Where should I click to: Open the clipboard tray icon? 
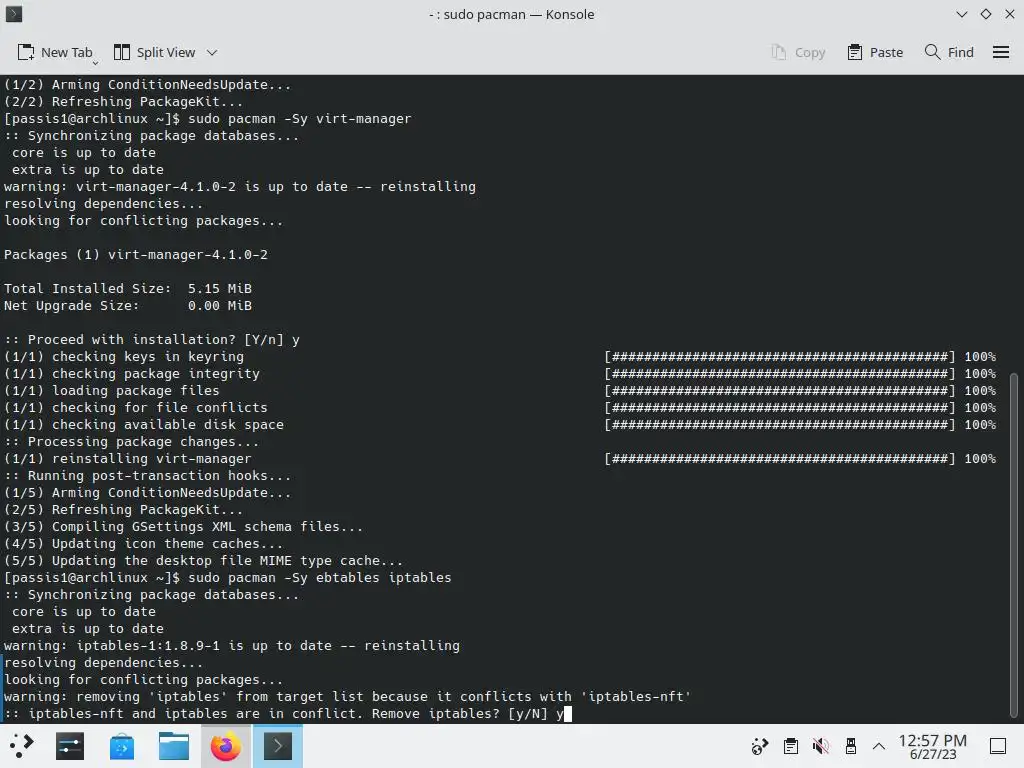pos(790,746)
